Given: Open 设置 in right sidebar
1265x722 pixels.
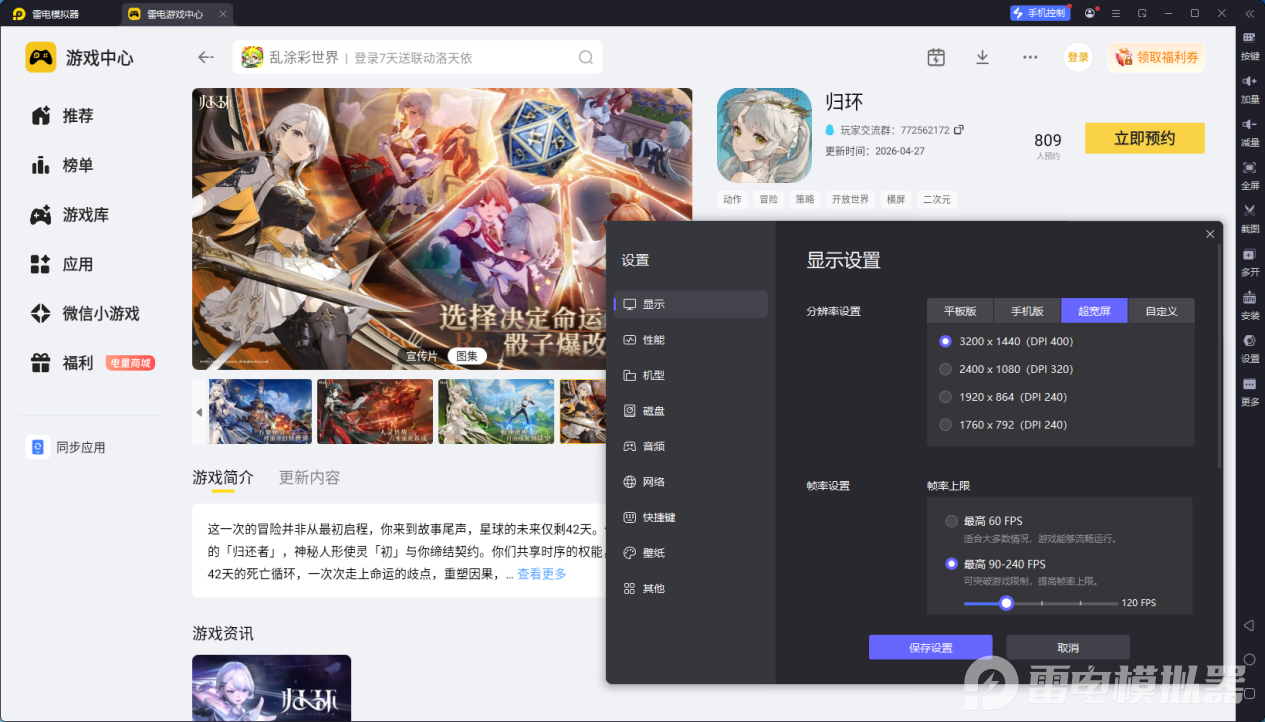Looking at the screenshot, I should click(1250, 346).
